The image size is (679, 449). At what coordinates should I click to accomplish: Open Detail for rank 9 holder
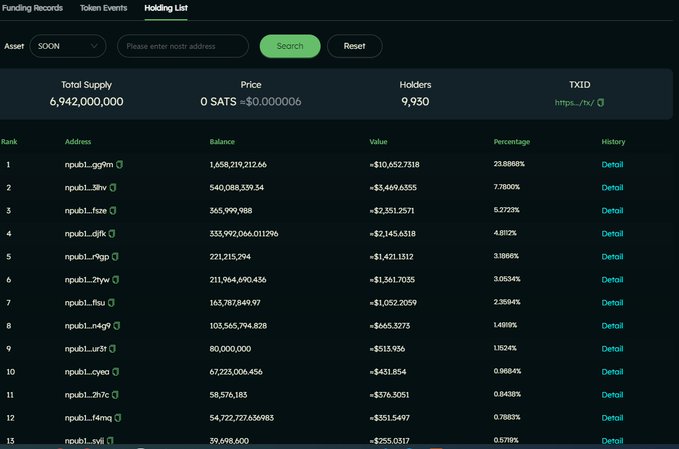612,349
